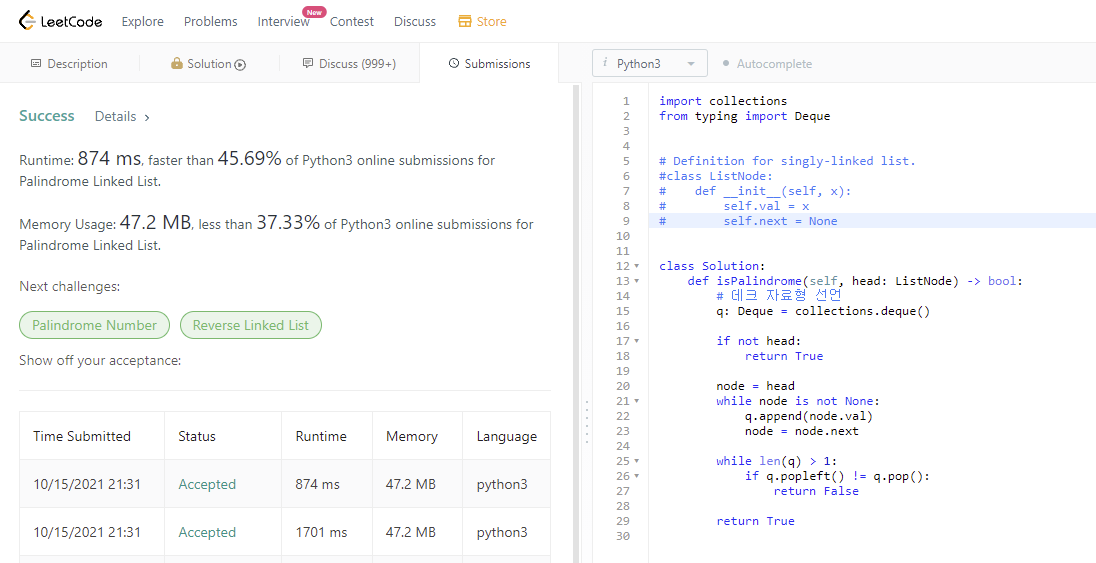Click the Solution lock icon
The height and width of the screenshot is (563, 1096).
[177, 64]
